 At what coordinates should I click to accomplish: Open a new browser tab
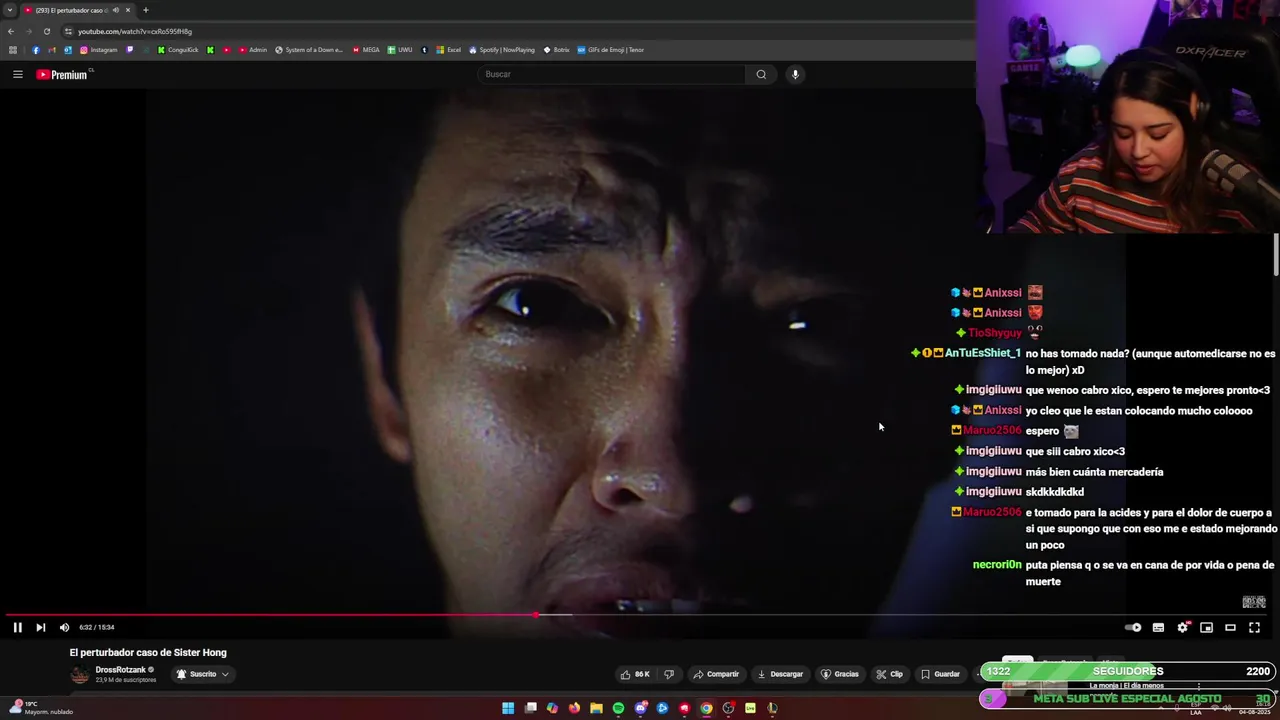tap(145, 10)
